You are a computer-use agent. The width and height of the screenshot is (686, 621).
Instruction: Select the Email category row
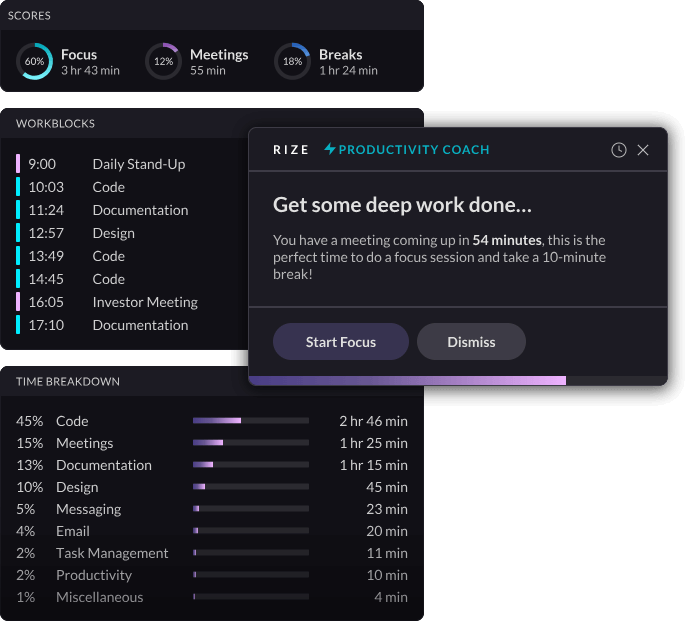[x=212, y=531]
